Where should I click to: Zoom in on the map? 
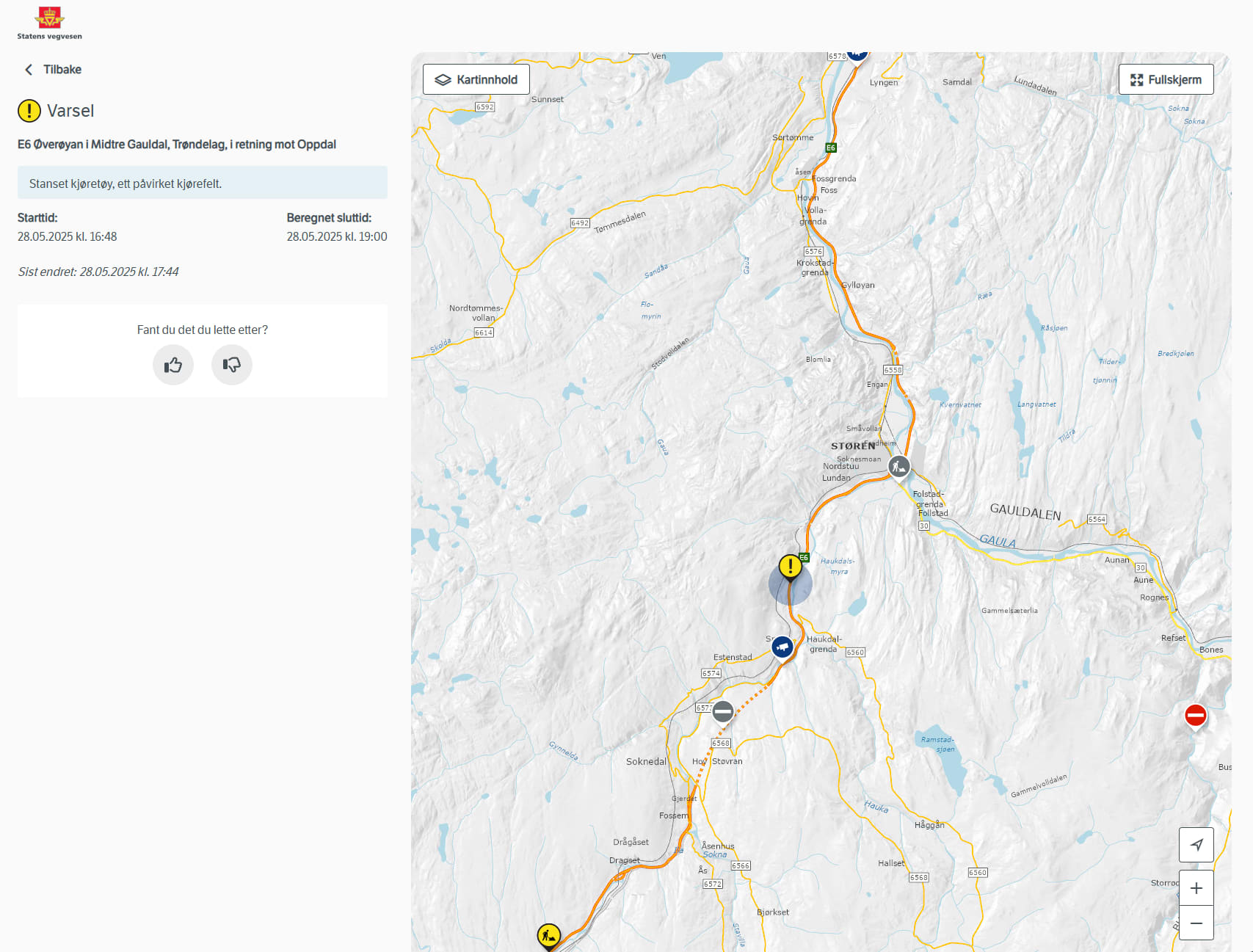tap(1196, 888)
